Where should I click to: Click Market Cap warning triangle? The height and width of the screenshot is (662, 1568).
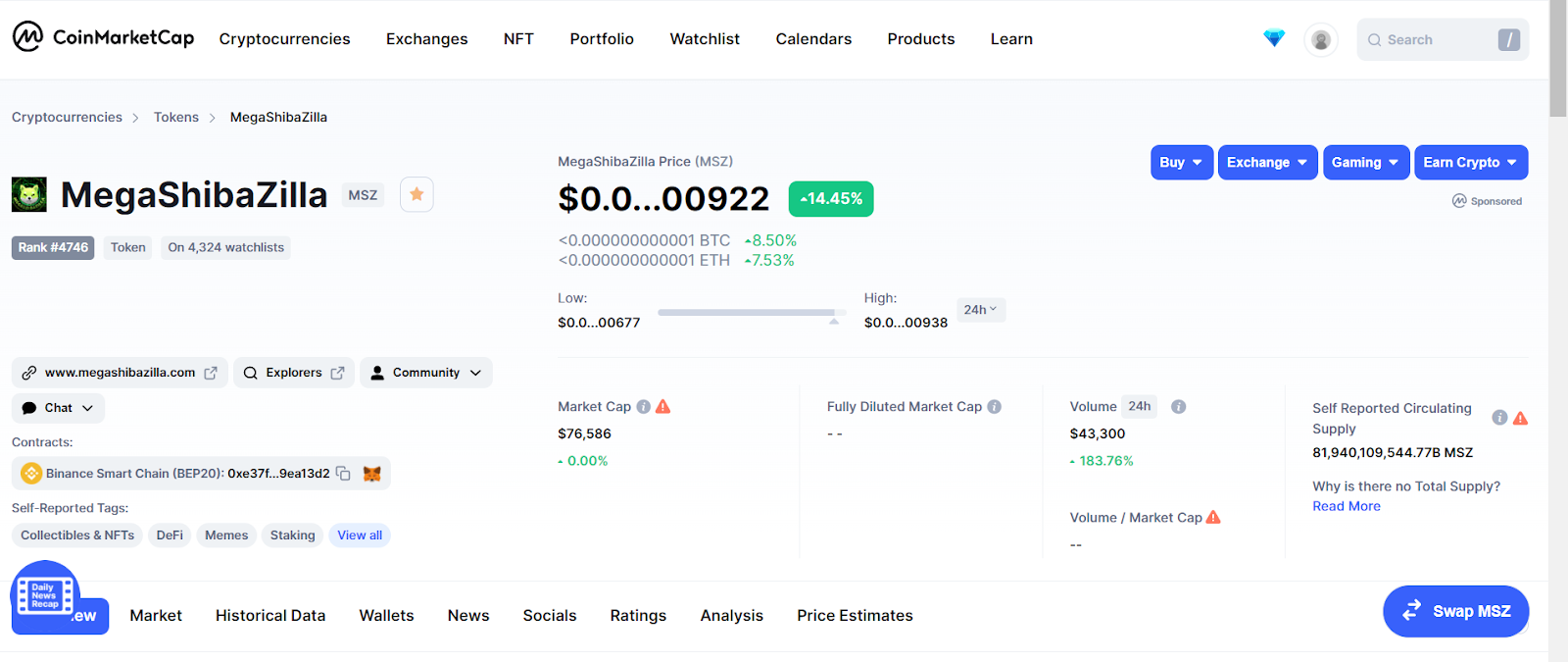663,406
